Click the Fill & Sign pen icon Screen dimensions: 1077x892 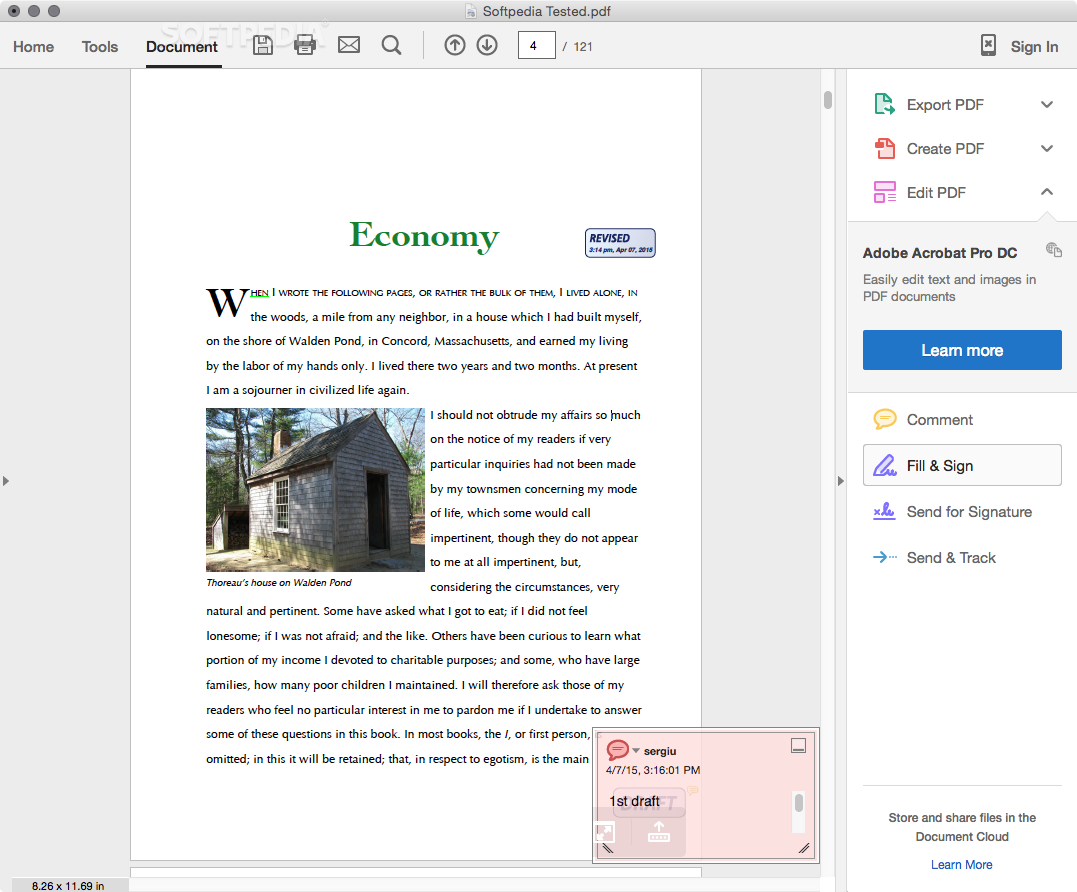[x=885, y=466]
